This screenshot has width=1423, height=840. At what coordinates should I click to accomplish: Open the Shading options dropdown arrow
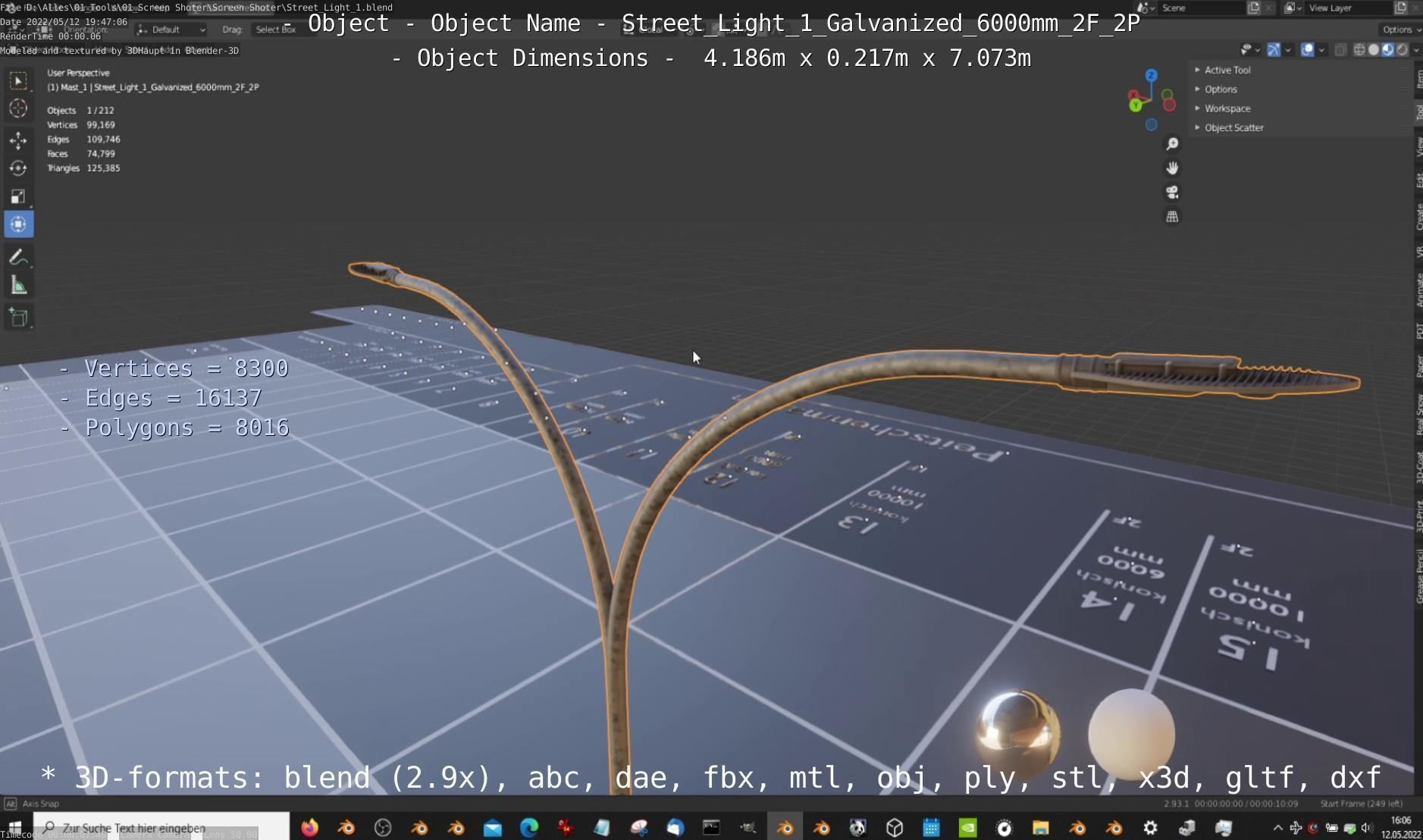pos(1416,50)
